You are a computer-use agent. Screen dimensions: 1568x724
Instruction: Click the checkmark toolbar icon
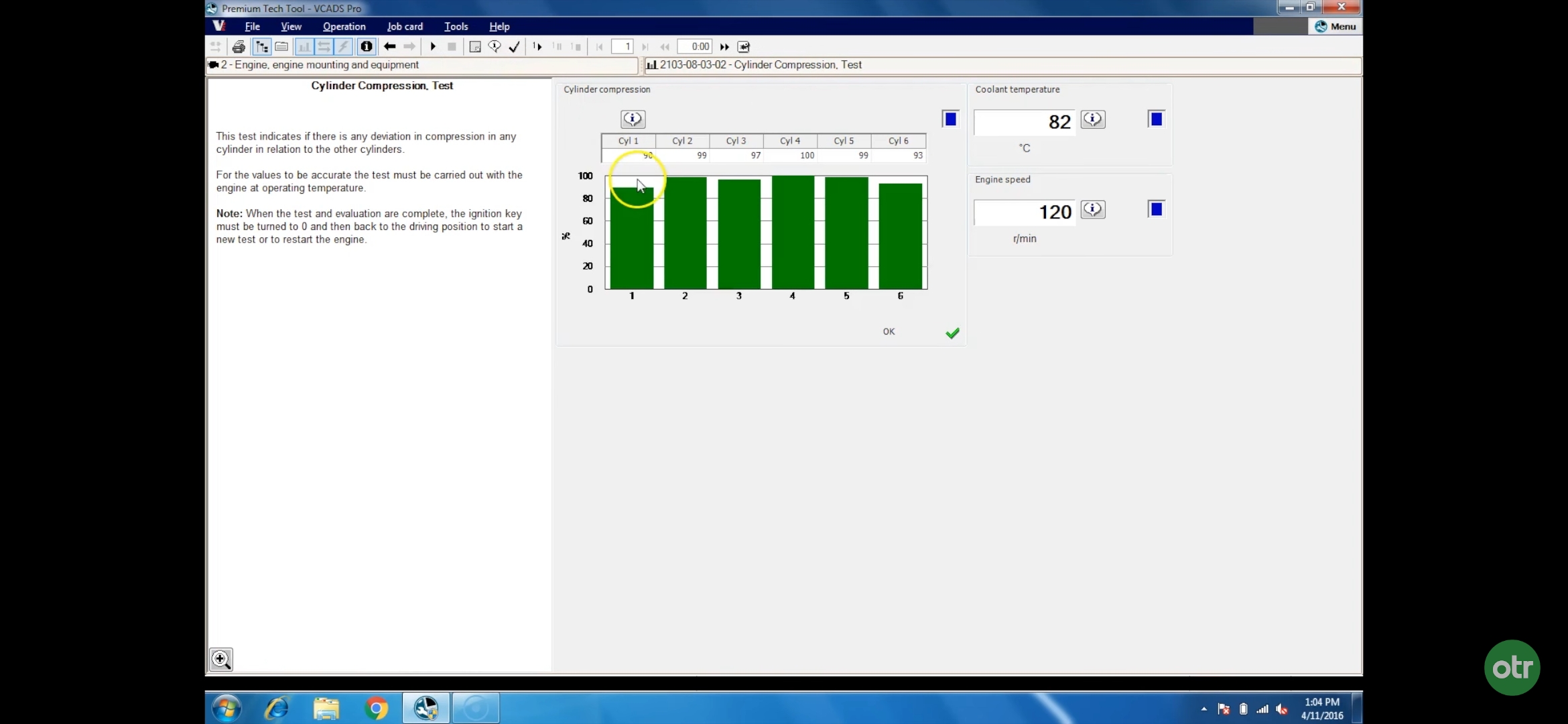515,47
